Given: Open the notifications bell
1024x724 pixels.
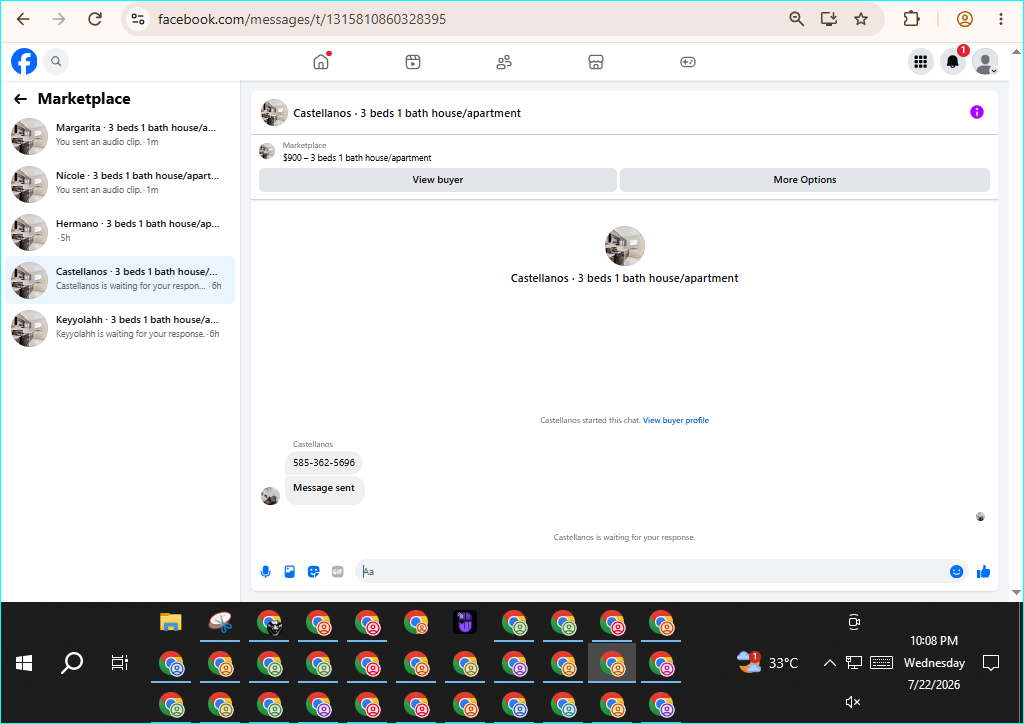Looking at the screenshot, I should pos(953,62).
